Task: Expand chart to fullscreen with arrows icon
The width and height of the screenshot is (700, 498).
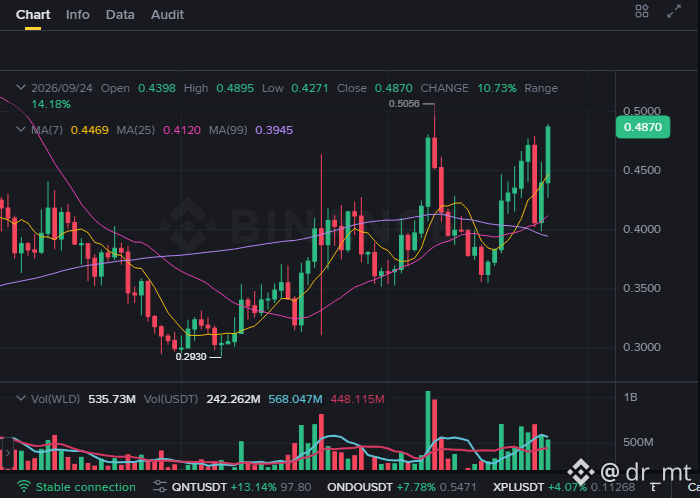Action: [674, 11]
